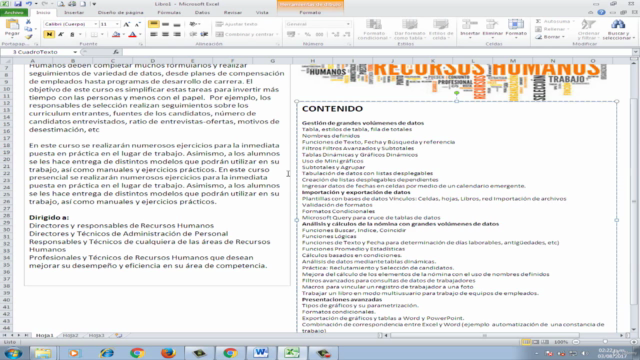The width and height of the screenshot is (640, 360).
Task: Switch to the Fórmulas tab
Action: pyautogui.click(x=169, y=13)
